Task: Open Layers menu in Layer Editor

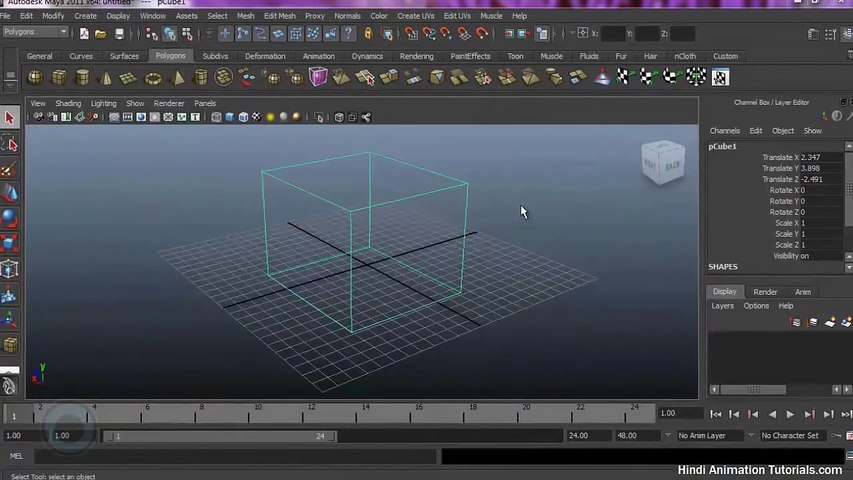Action: point(722,306)
